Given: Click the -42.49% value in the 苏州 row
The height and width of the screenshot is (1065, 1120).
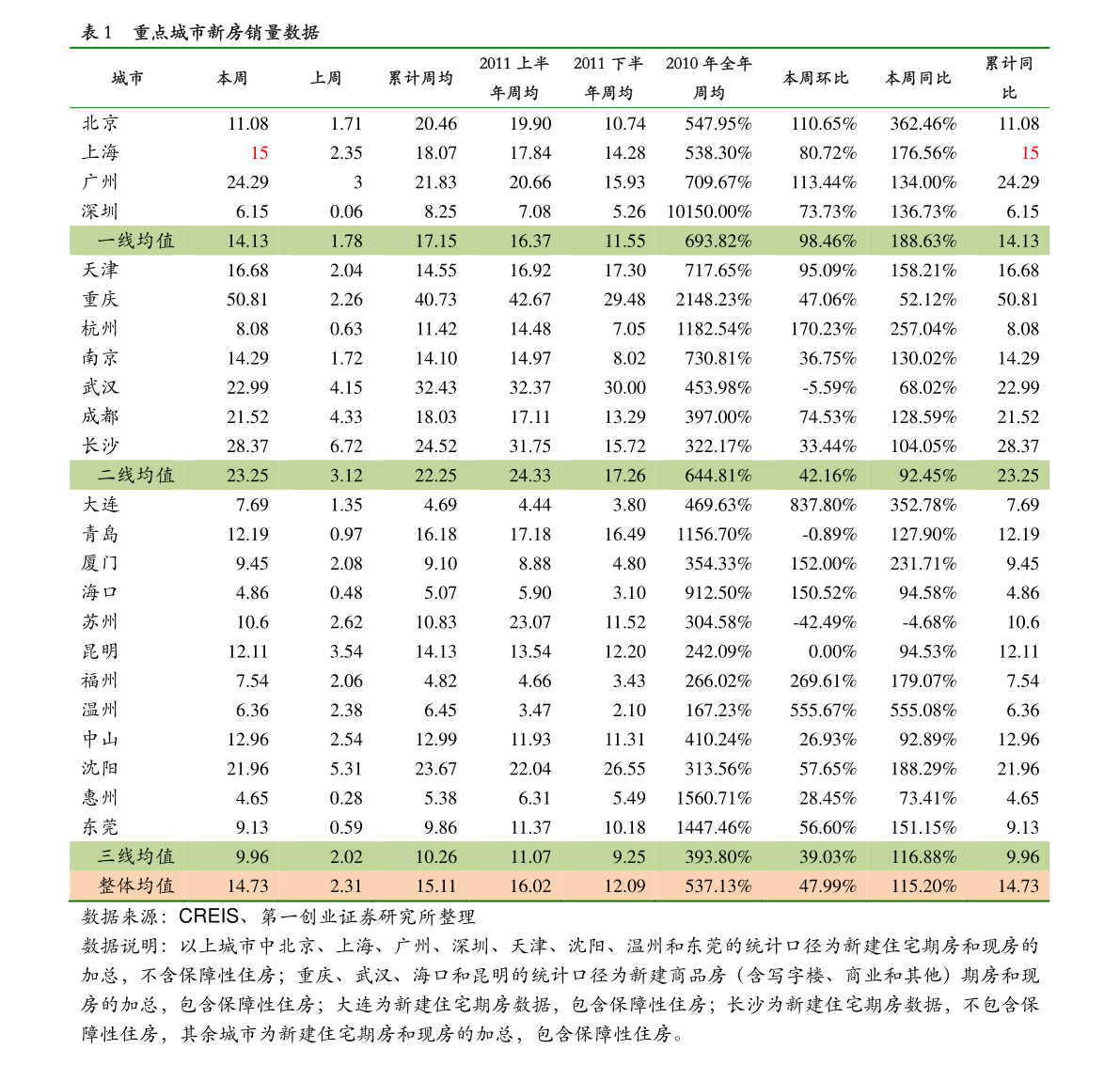Looking at the screenshot, I should coord(825,622).
